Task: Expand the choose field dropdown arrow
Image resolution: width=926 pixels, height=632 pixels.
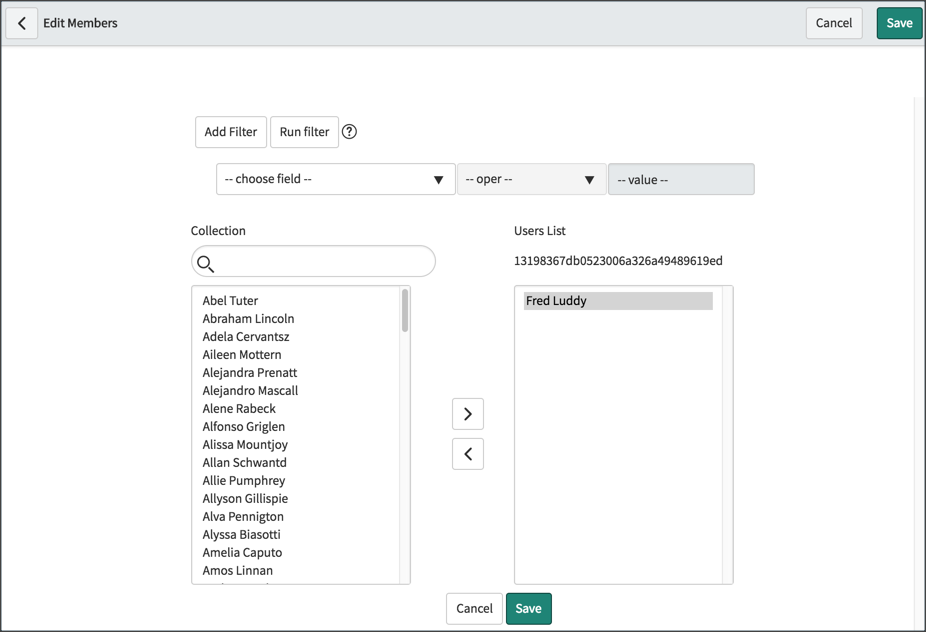Action: (x=438, y=179)
